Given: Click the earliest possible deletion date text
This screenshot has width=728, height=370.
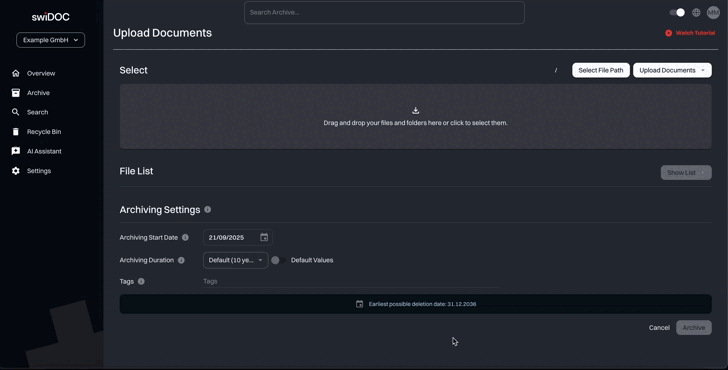Looking at the screenshot, I should (x=422, y=304).
